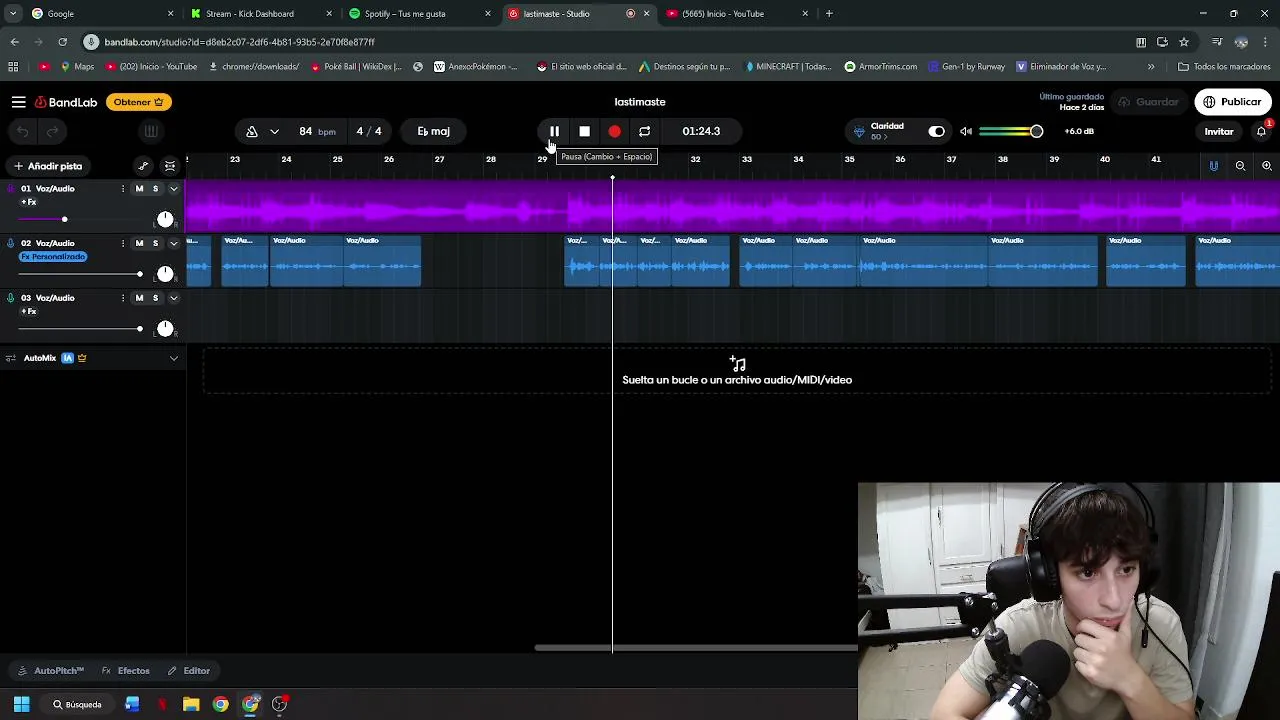Open the E♭ maj key selector
Screen dimensions: 1280x720
pos(434,131)
